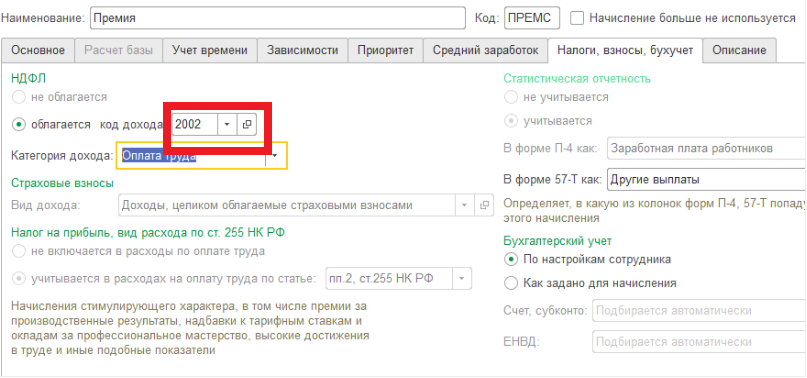Switch to the Основное tab
Viewport: 807px width, 378px height.
pos(38,50)
